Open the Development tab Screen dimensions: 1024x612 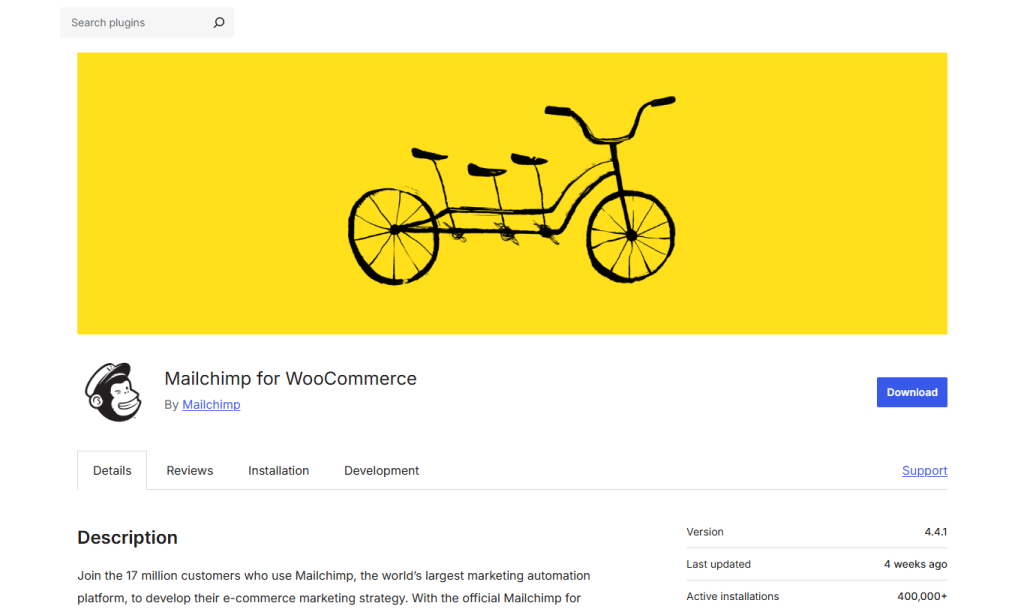(x=381, y=470)
